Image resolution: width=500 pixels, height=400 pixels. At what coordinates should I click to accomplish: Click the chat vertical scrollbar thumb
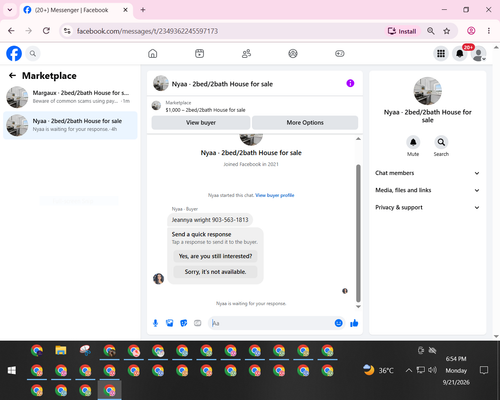[x=358, y=233]
